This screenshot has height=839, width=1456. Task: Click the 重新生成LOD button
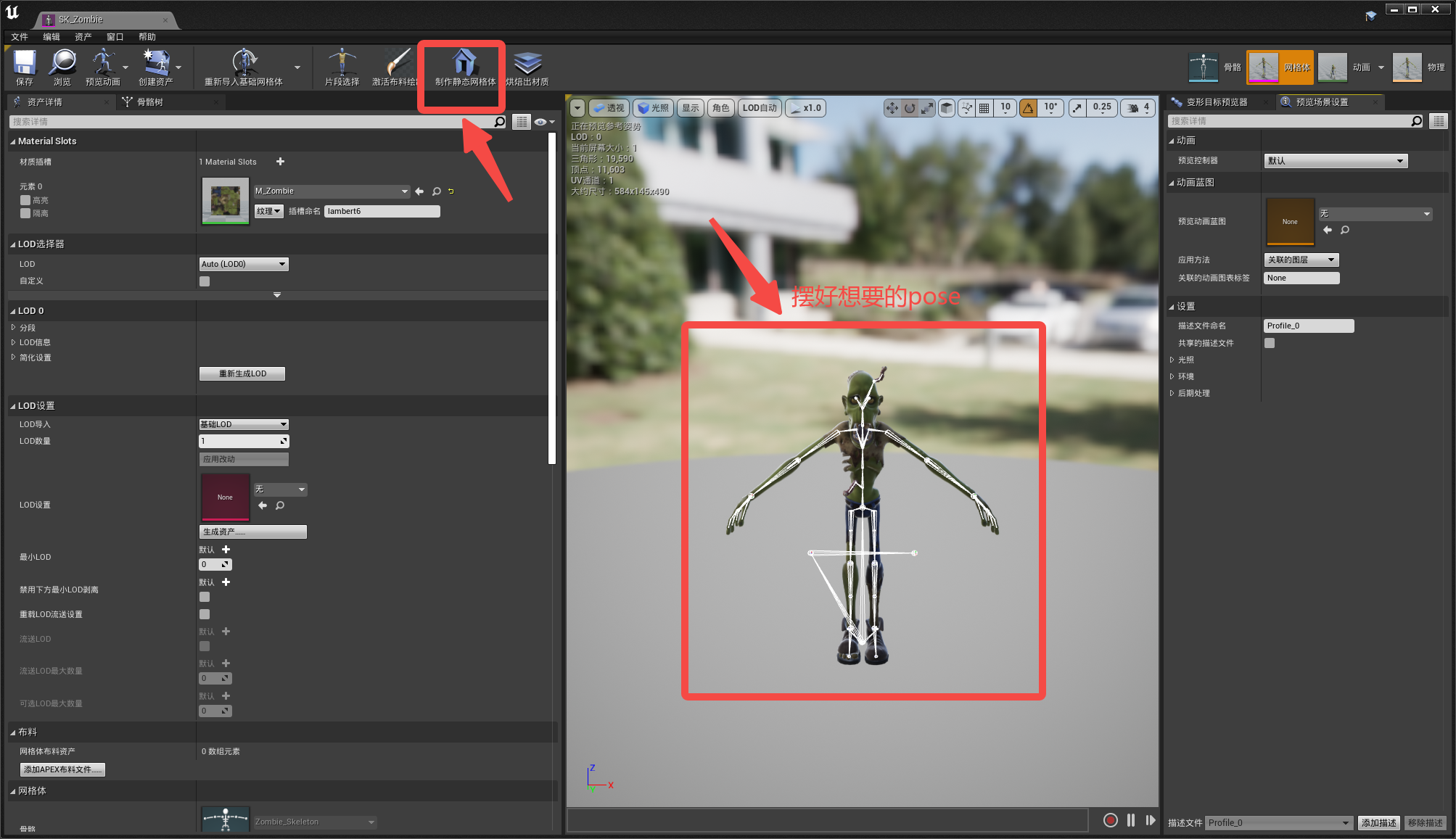click(x=242, y=373)
